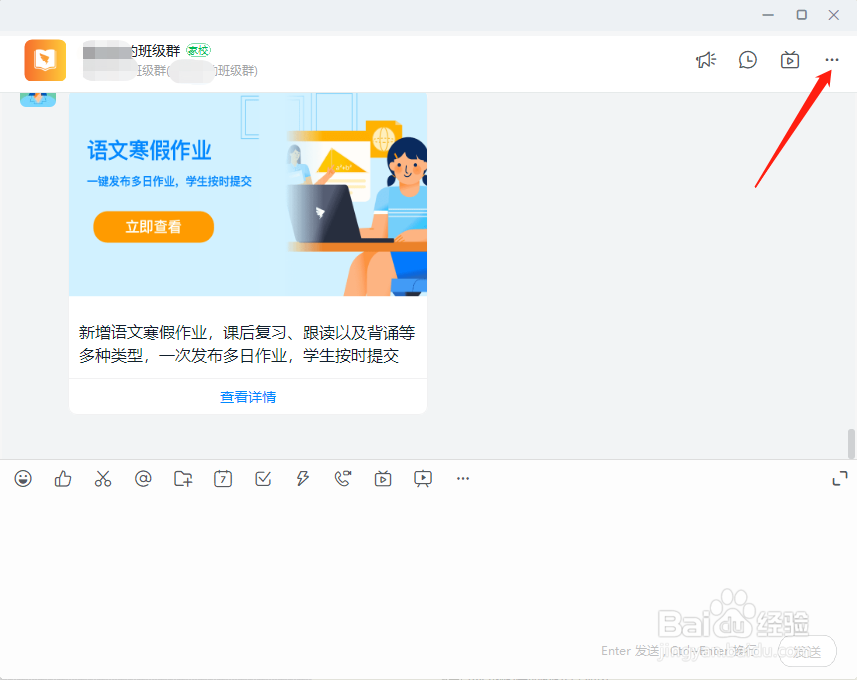
Task: Minimize the chat window
Action: click(768, 15)
